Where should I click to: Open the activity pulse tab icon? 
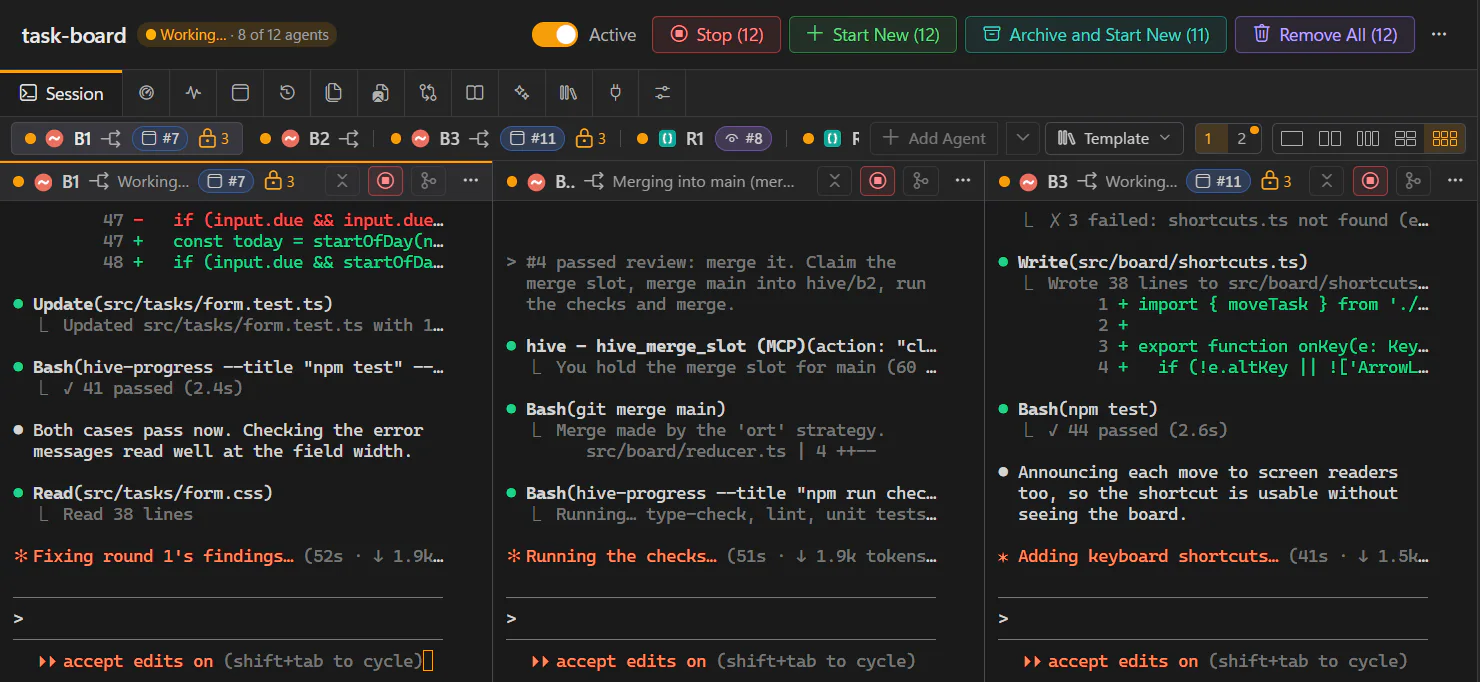pos(194,93)
